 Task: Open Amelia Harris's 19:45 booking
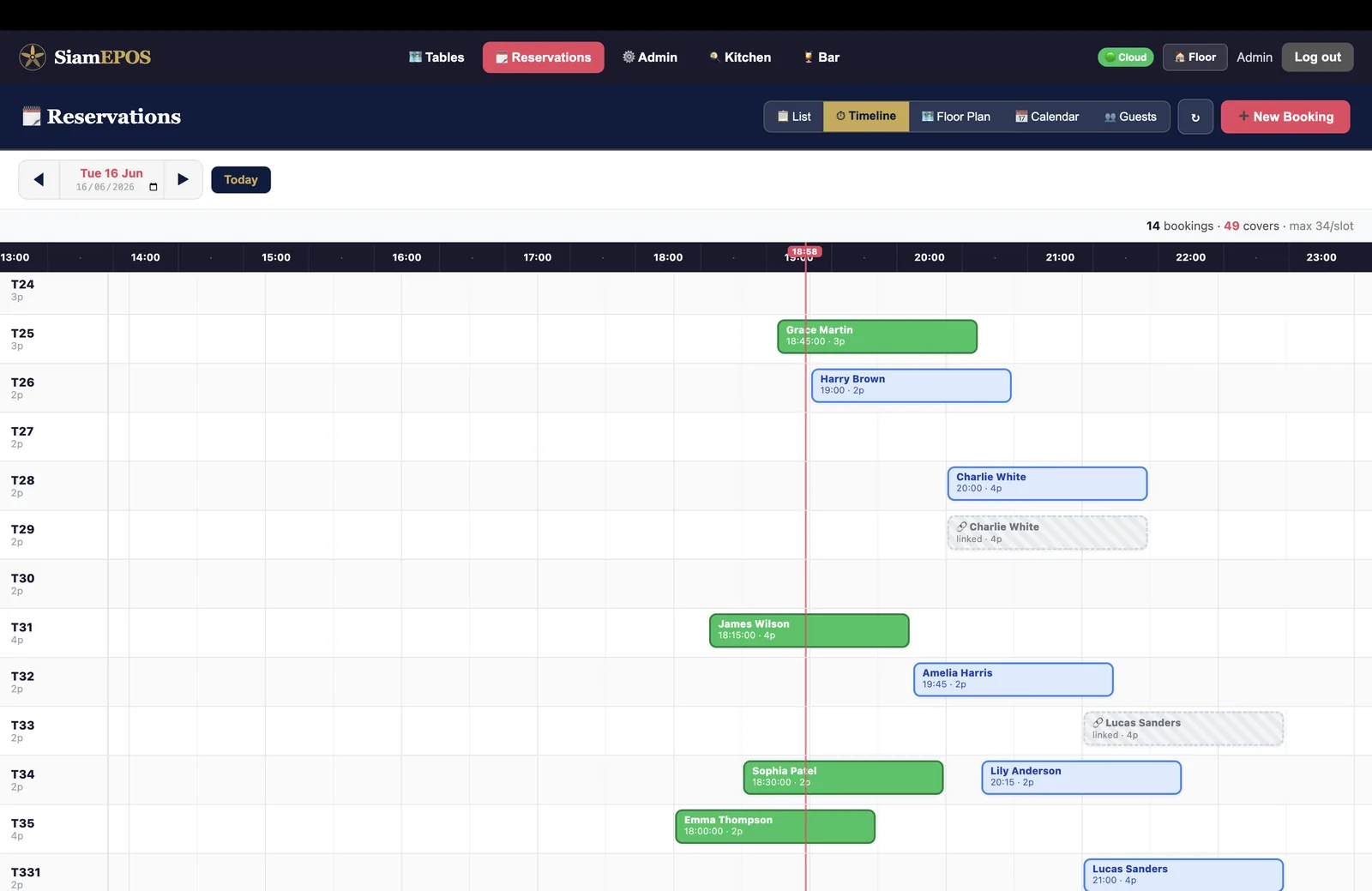1014,679
